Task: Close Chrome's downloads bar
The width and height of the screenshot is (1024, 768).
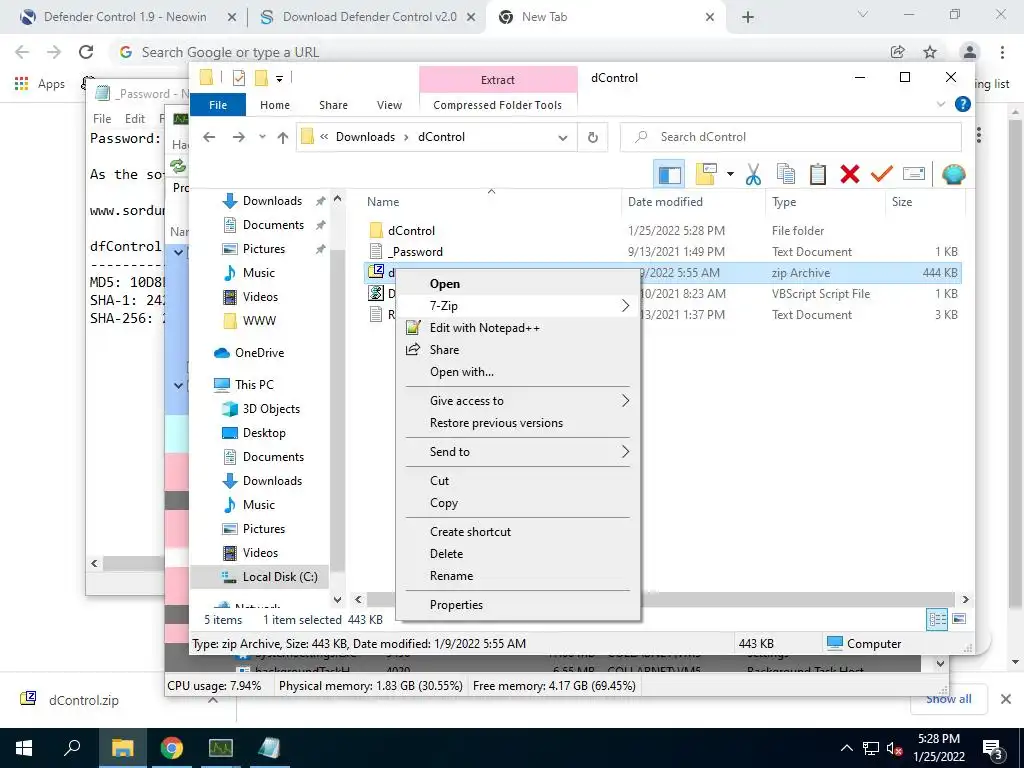Action: 1006,699
